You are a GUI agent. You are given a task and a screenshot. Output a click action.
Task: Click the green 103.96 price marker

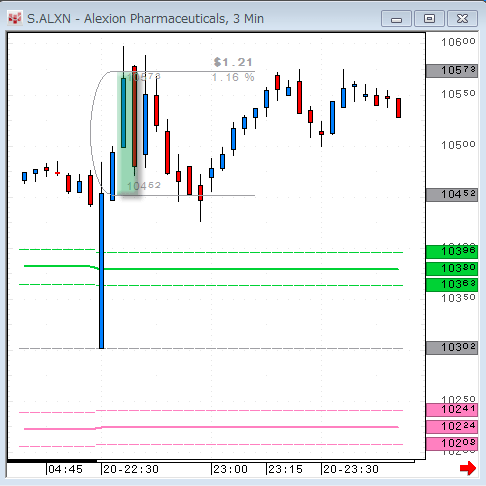pos(452,252)
